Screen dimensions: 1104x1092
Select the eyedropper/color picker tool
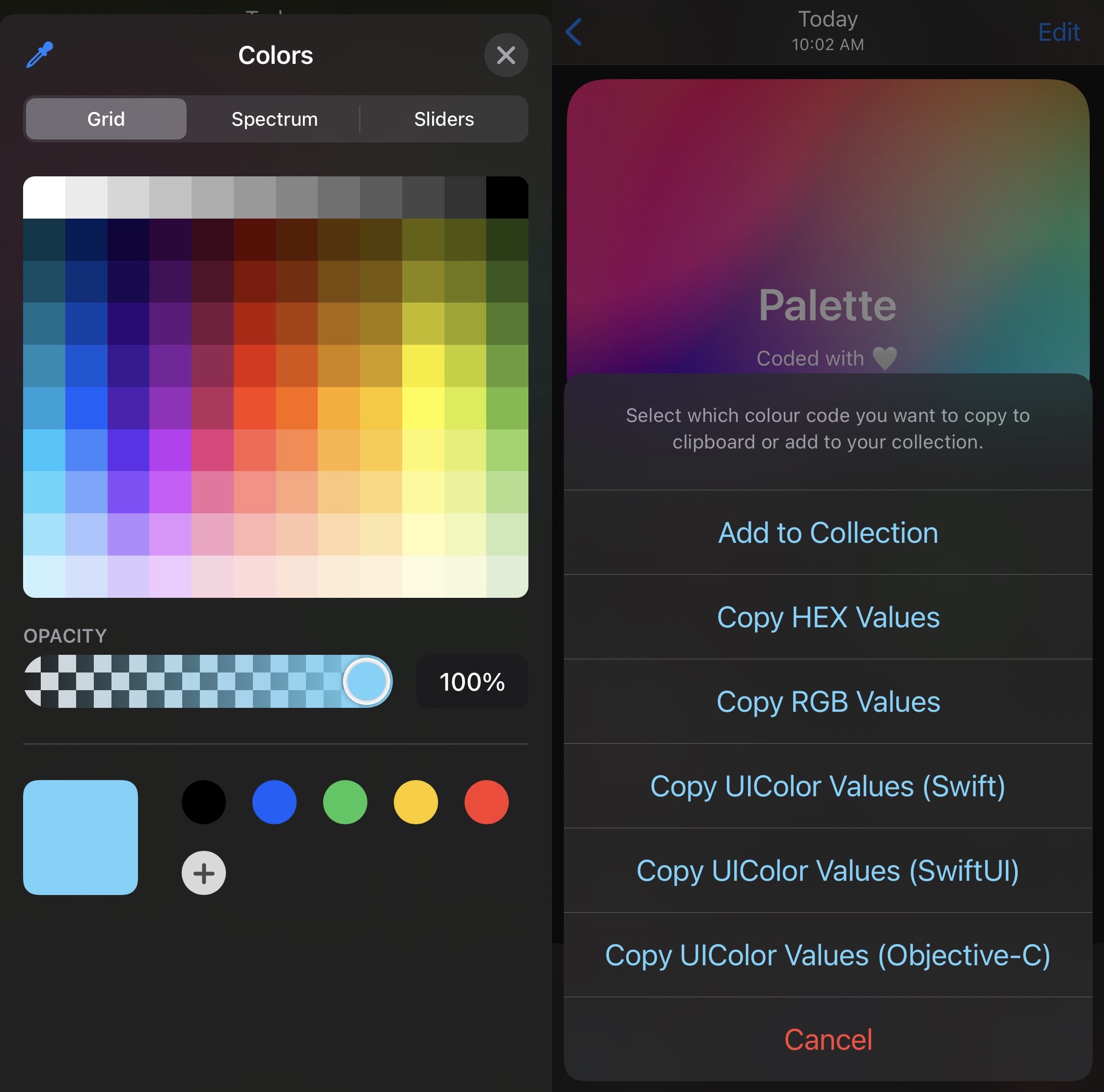[x=40, y=55]
